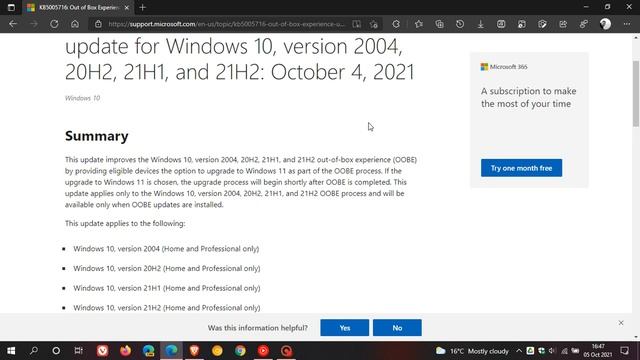This screenshot has height=360, width=640.
Task: Open browsing History
Action: pos(460,24)
